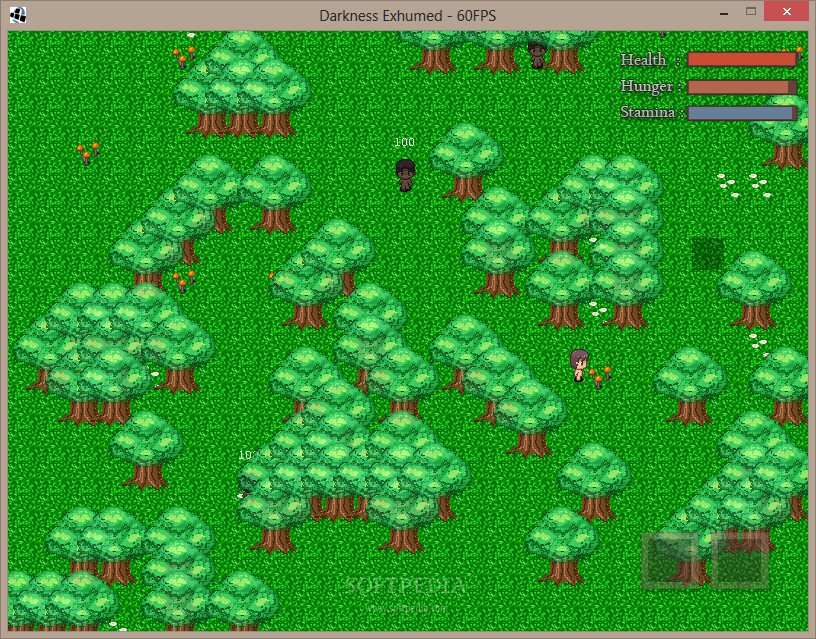816x639 pixels.
Task: Click the Darkness Exhumed - 60FPS title
Action: (407, 16)
